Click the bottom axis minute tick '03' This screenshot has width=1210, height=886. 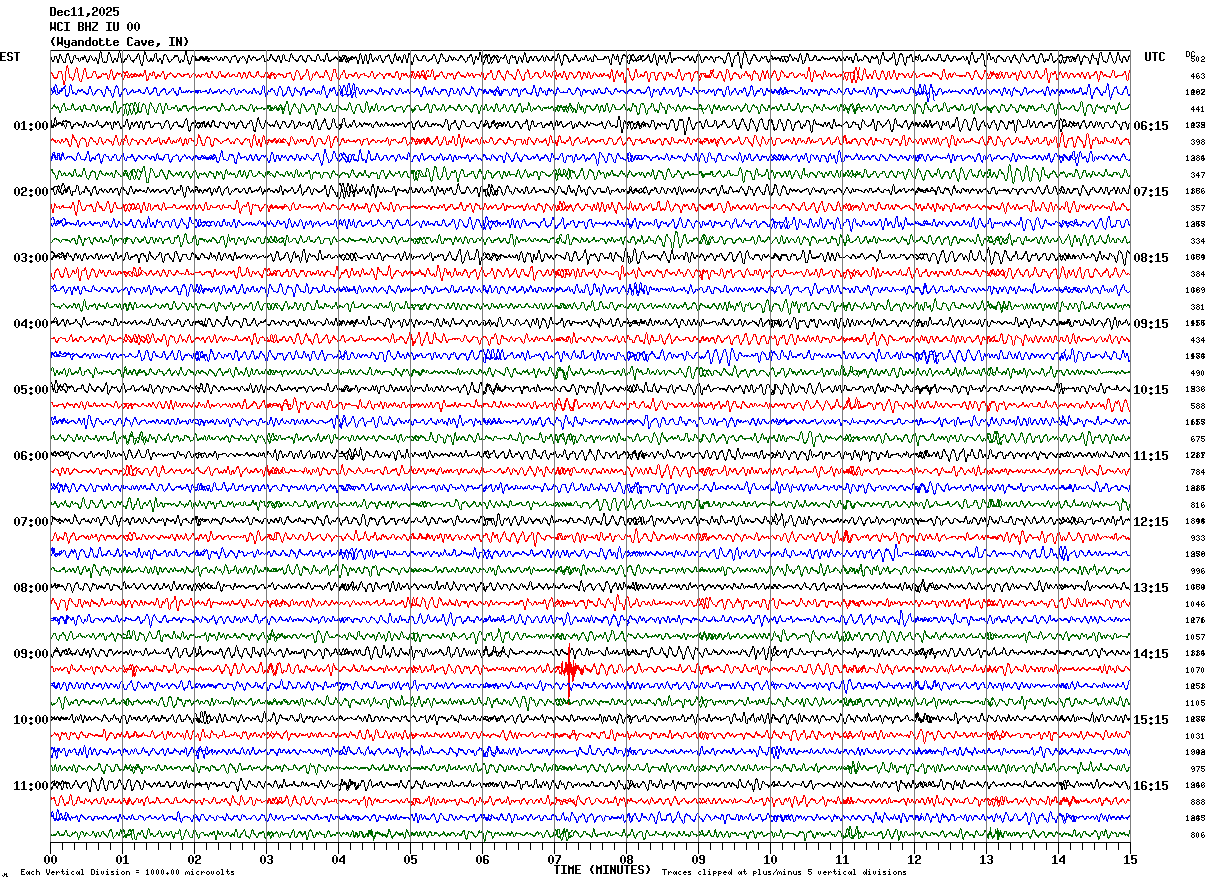(266, 859)
